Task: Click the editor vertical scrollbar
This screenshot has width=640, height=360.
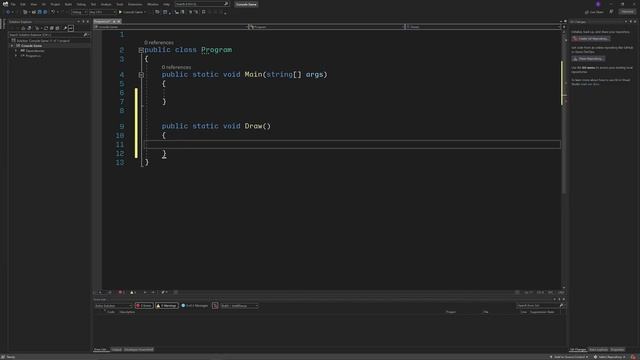Action: point(564,159)
